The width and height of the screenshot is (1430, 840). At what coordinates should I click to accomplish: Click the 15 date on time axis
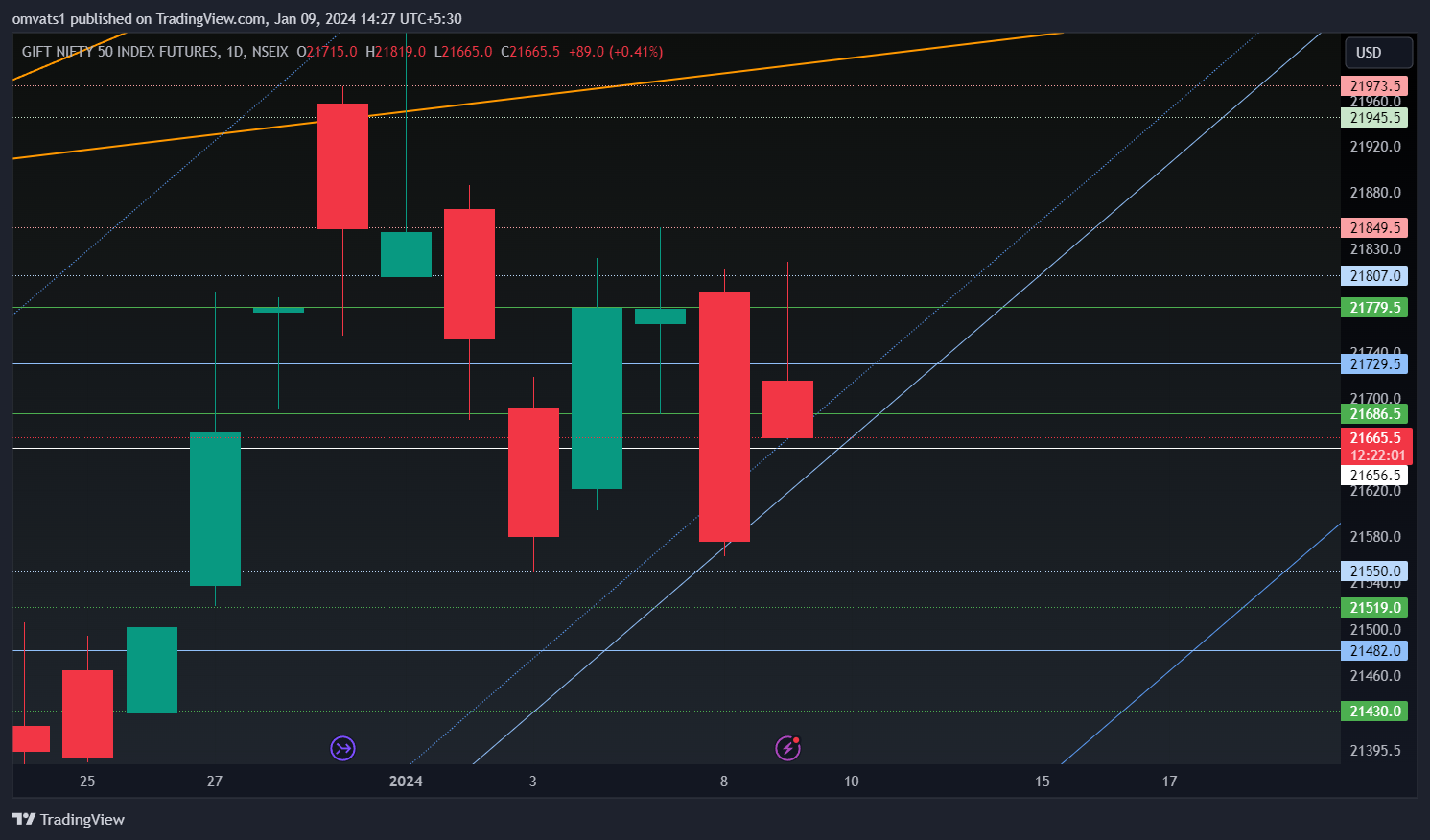click(x=1043, y=782)
